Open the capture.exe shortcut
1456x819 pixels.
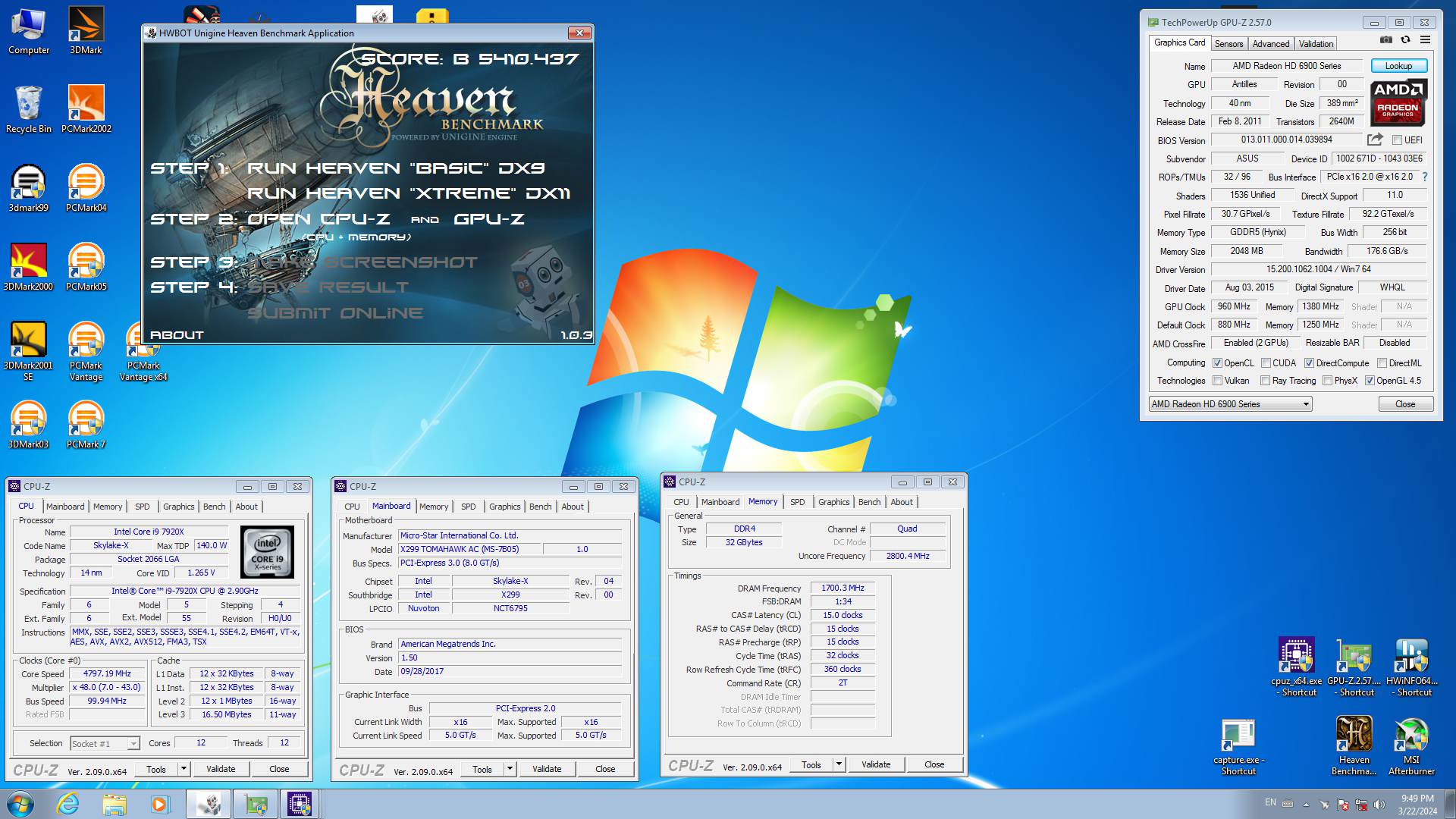tap(1239, 747)
